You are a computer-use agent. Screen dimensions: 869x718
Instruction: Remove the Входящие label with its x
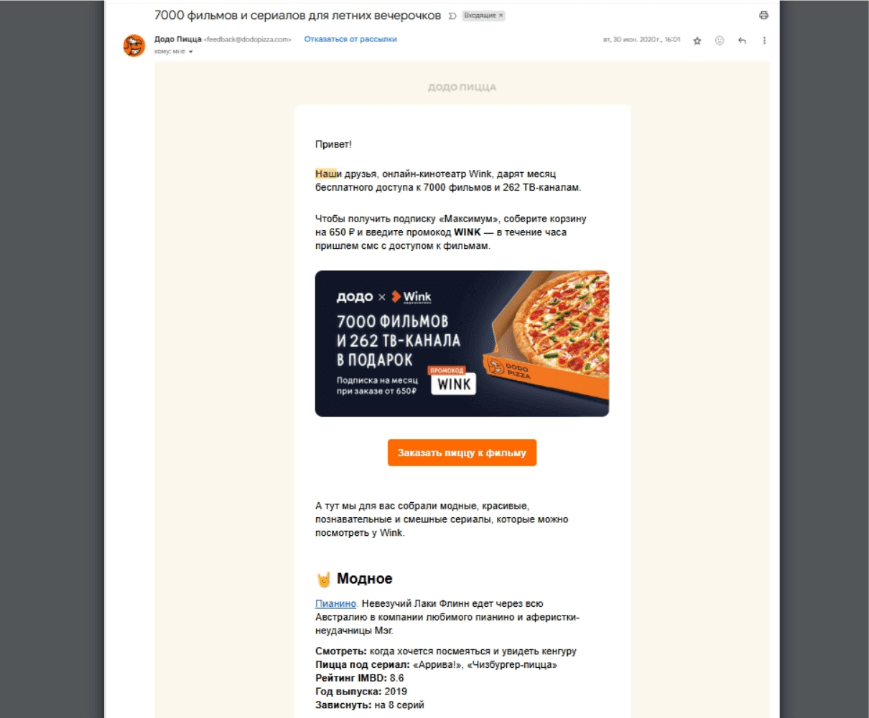click(x=501, y=16)
